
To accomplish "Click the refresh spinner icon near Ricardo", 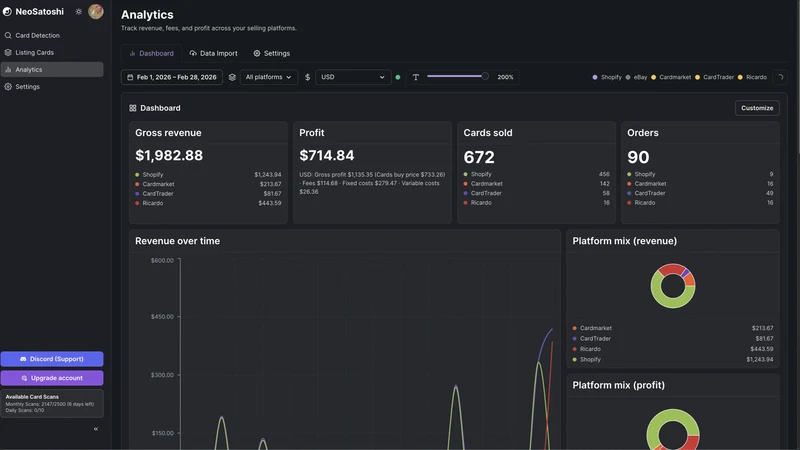I will (x=781, y=77).
